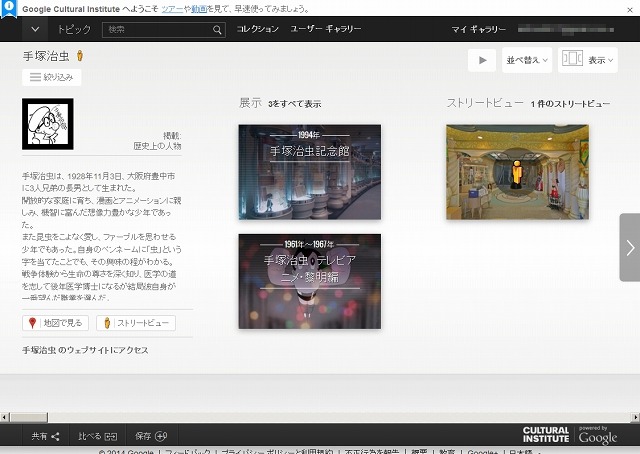Start slideshow with the play button
Screen dimensions: 640x454
482,60
